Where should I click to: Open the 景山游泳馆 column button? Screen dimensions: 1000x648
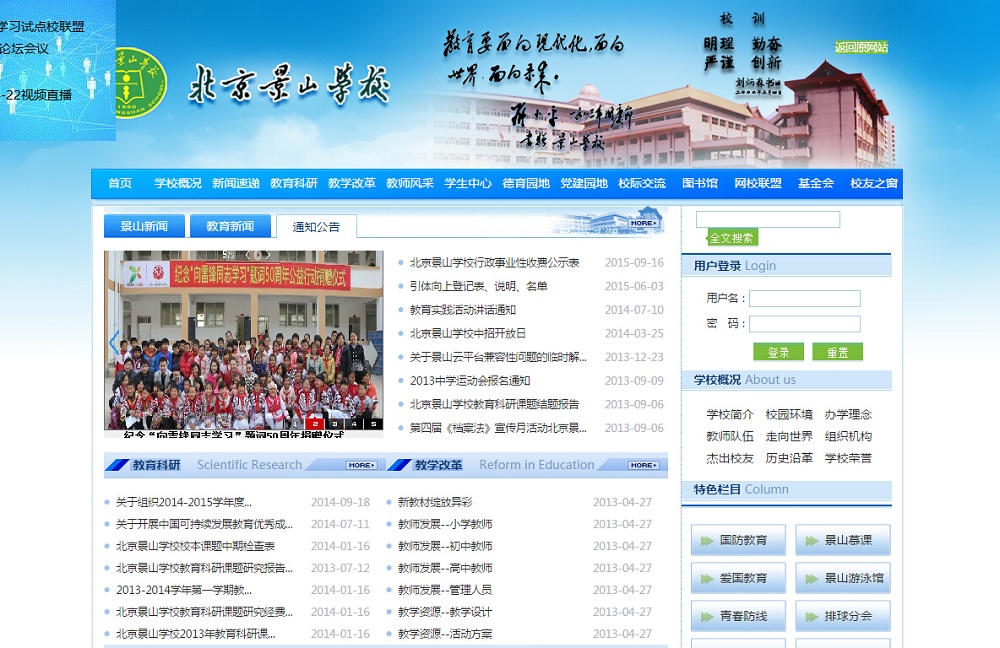[842, 578]
